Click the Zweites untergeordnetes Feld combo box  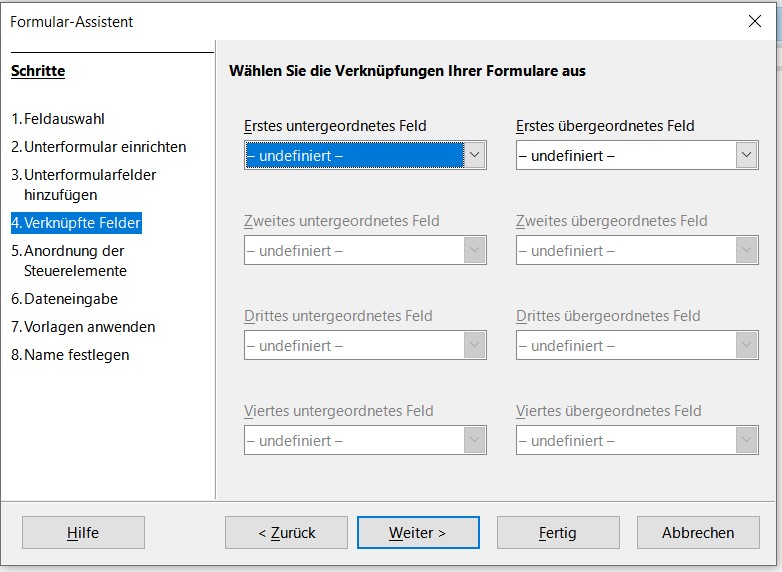(x=365, y=251)
